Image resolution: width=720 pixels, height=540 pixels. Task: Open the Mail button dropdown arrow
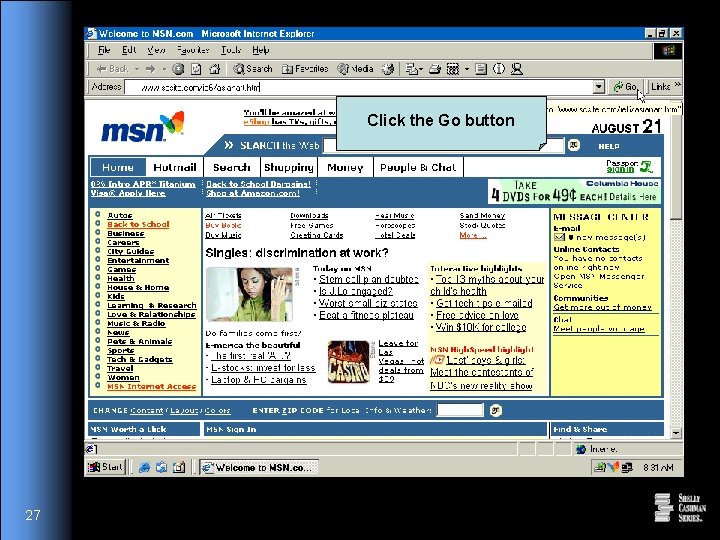point(421,69)
